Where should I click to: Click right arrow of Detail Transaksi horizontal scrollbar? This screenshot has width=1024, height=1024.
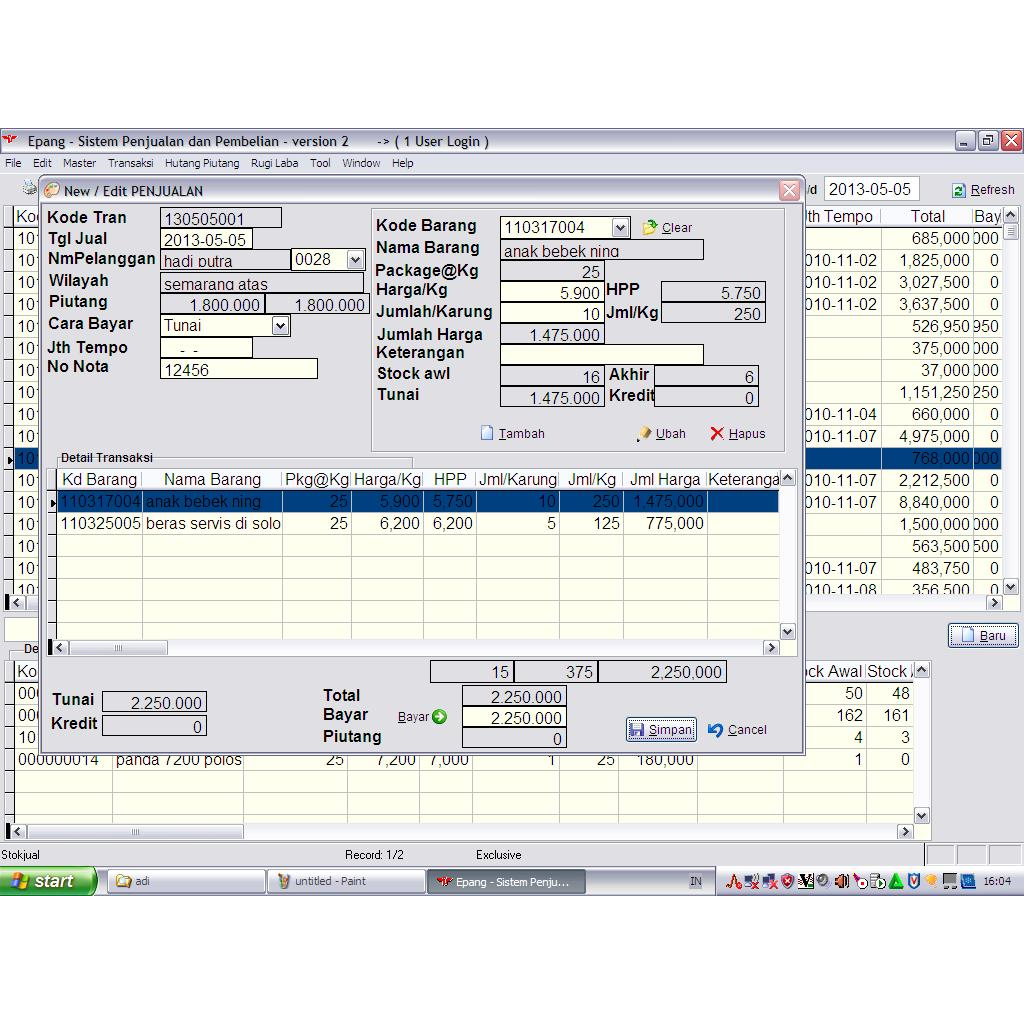point(771,648)
